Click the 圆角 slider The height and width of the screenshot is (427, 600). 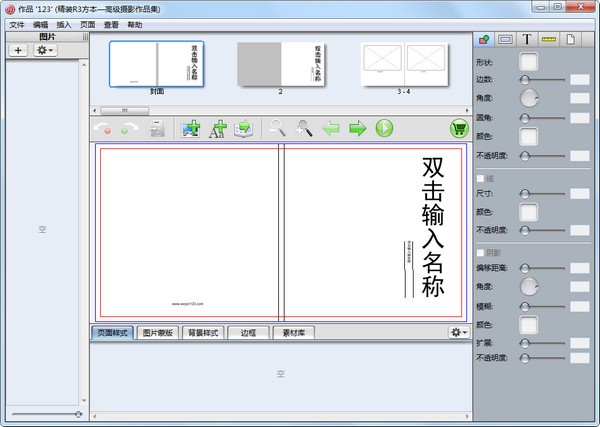[542, 118]
